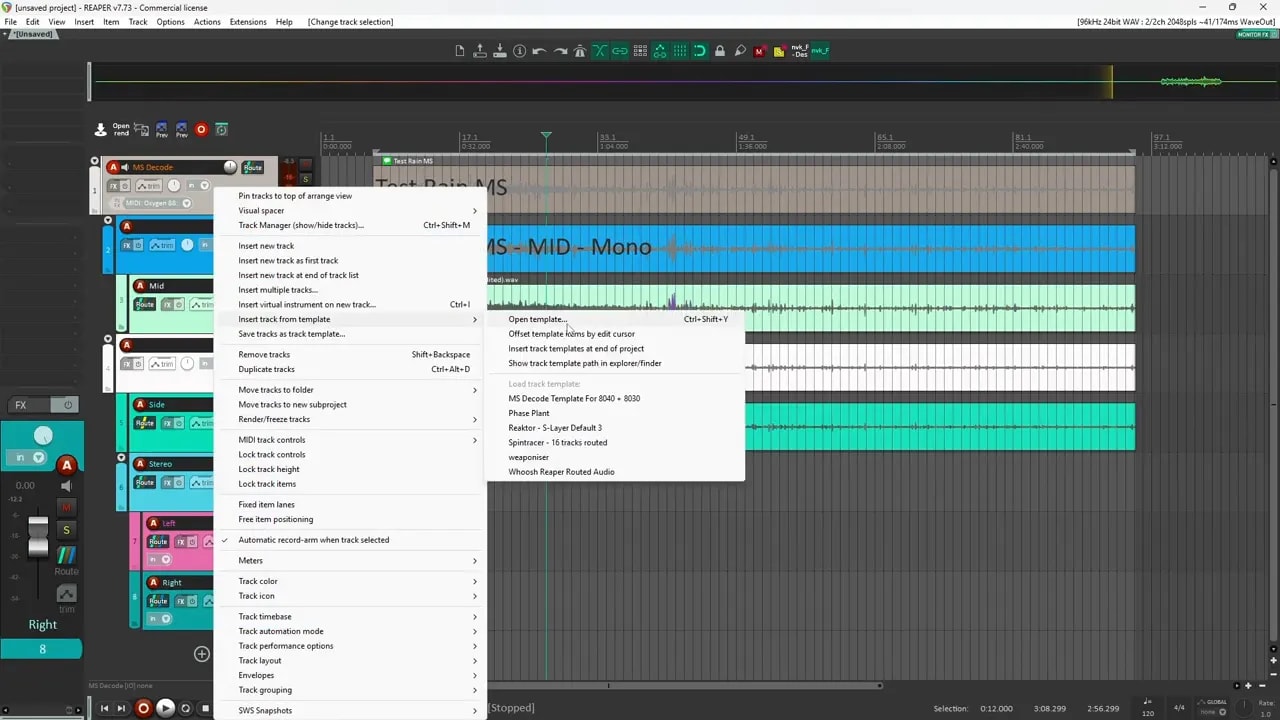This screenshot has height=720, width=1280.
Task: Toggle snap magnet in toolbar
Action: tap(700, 51)
